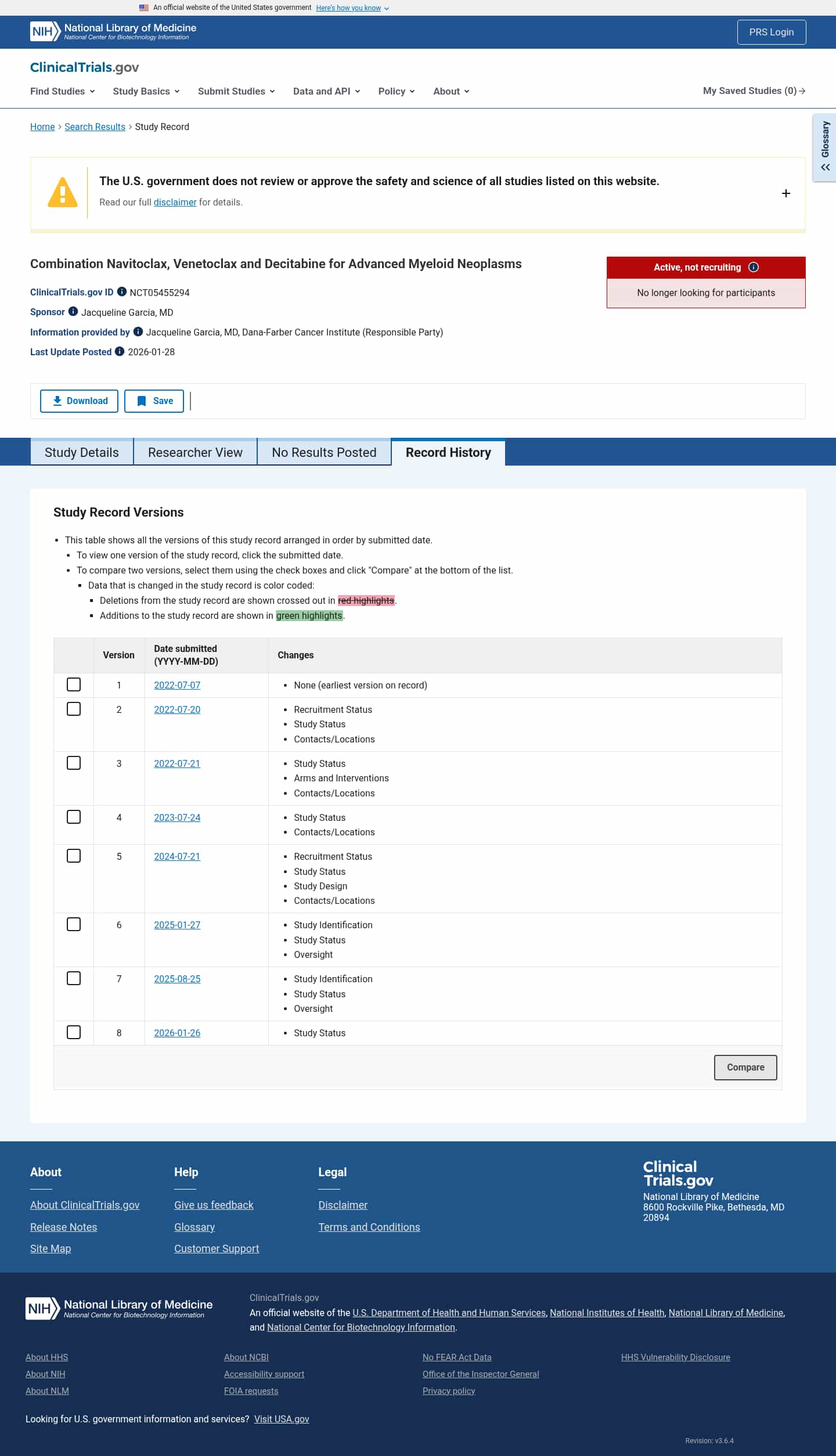
Task: Open the Release Notes link
Action: pyautogui.click(x=64, y=1227)
